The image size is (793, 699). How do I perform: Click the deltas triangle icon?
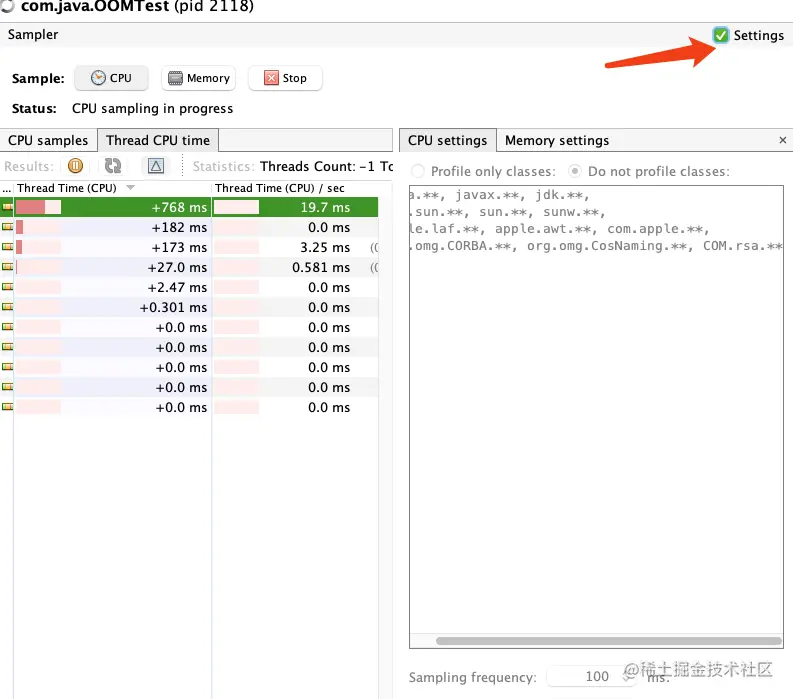point(156,166)
